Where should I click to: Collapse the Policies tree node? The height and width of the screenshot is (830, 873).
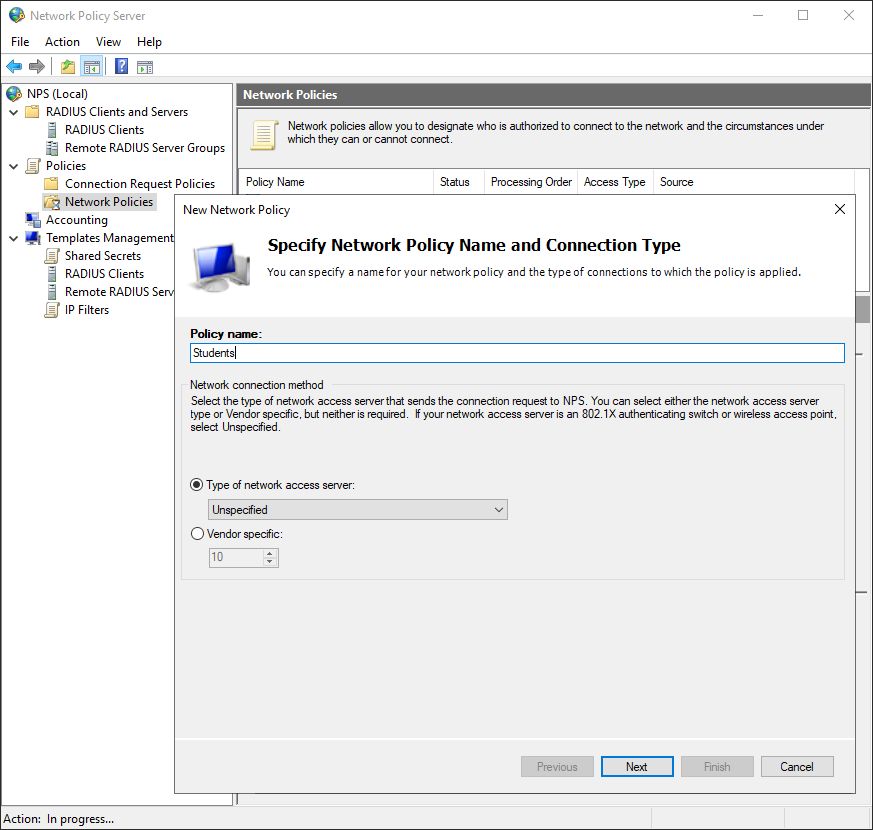(14, 166)
